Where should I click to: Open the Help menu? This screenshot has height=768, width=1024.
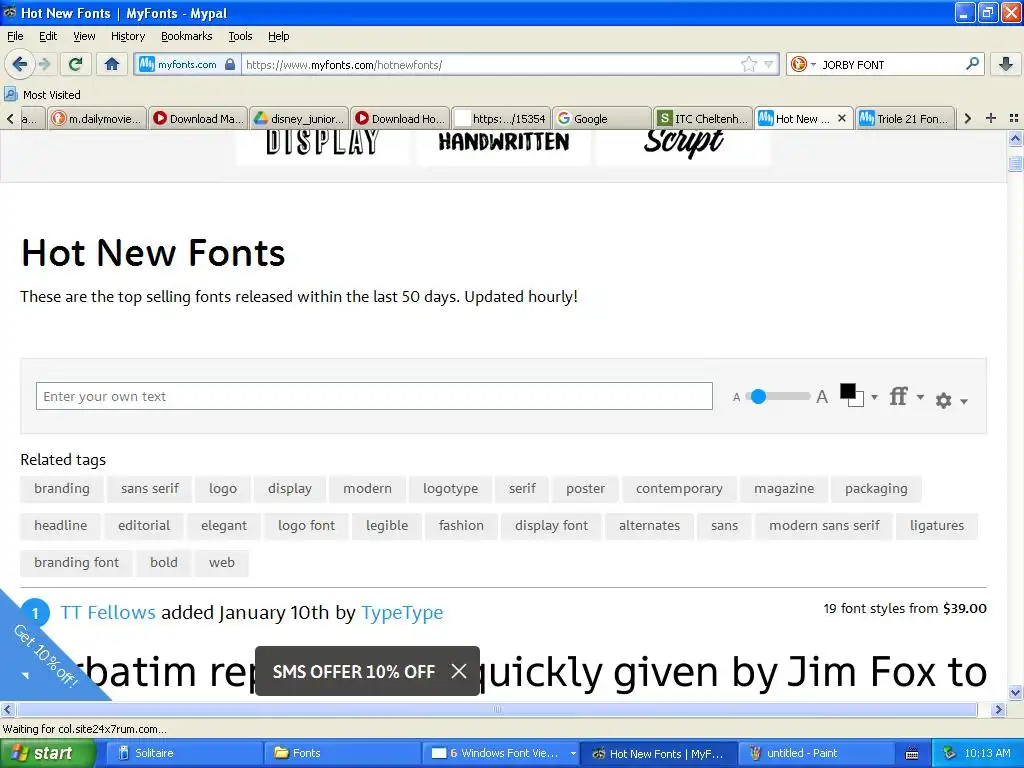click(x=278, y=36)
